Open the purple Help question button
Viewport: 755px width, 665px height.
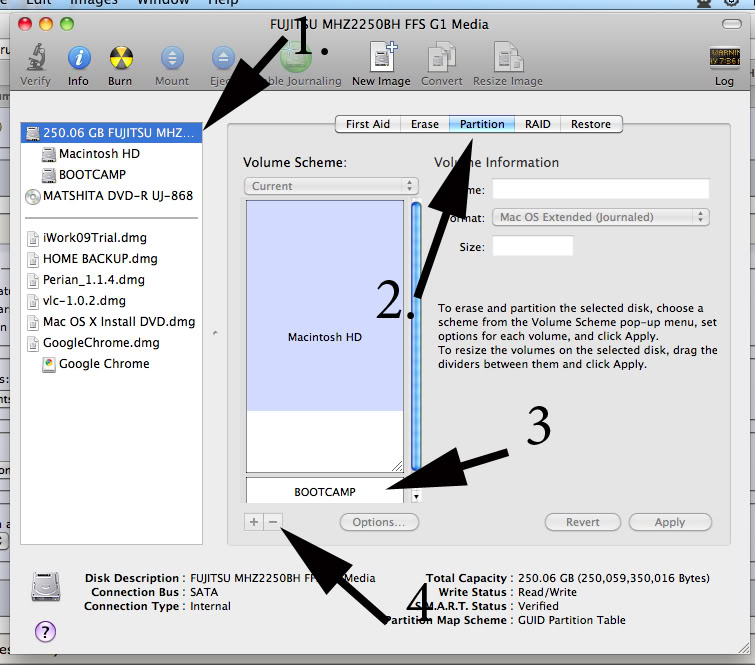[x=45, y=632]
